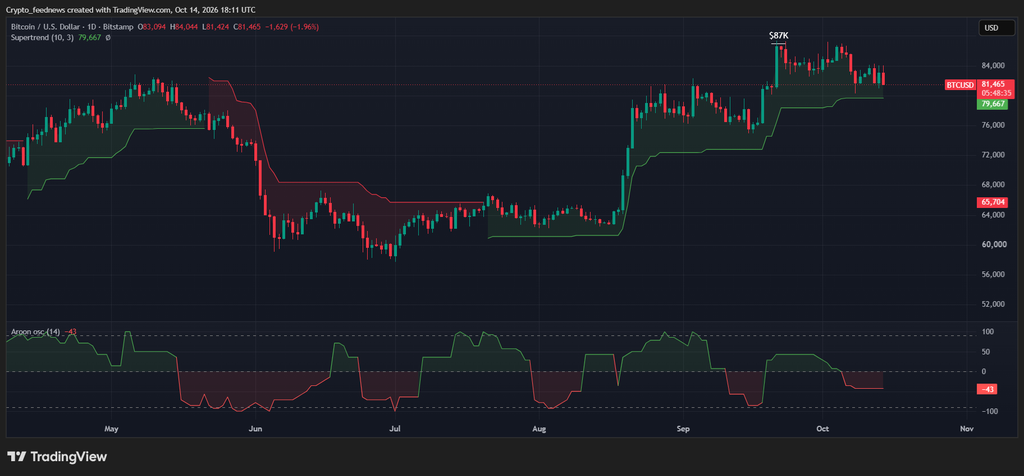Click the 84,000 price axis label
This screenshot has height=476, width=1024.
point(993,65)
